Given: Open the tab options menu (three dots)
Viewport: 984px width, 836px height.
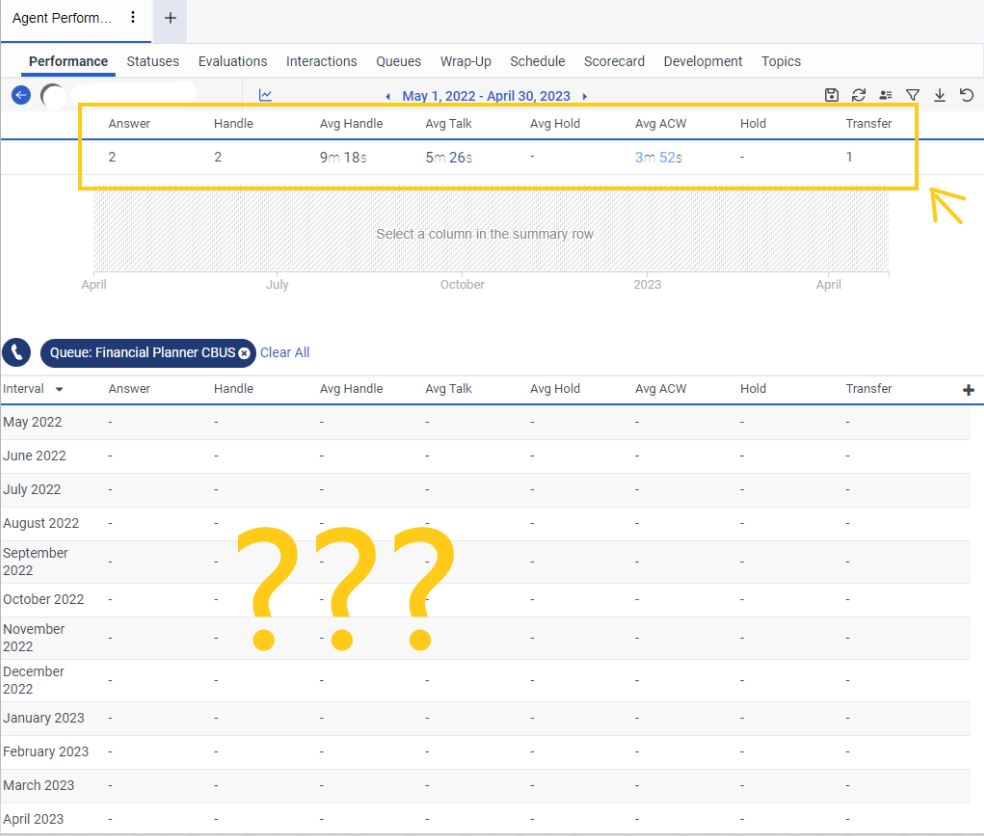Looking at the screenshot, I should tap(133, 18).
